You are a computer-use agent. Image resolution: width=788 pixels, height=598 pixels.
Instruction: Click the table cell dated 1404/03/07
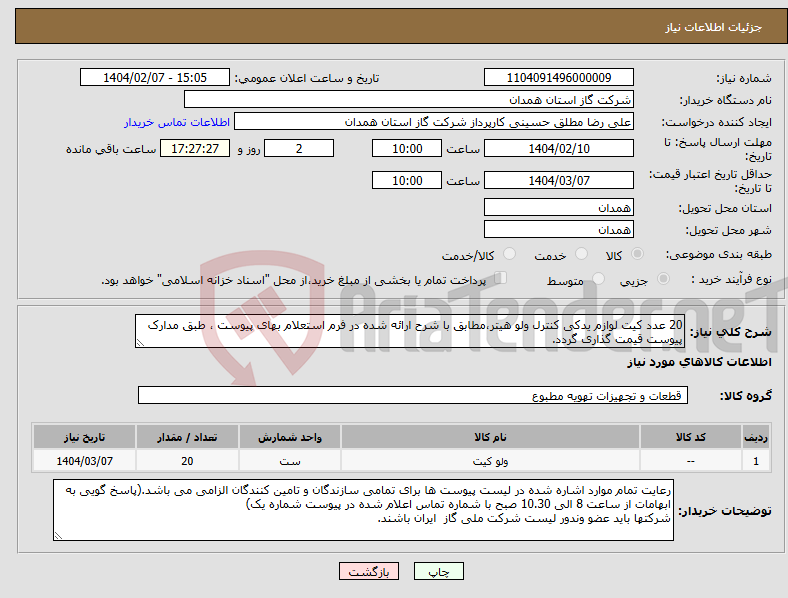84,461
